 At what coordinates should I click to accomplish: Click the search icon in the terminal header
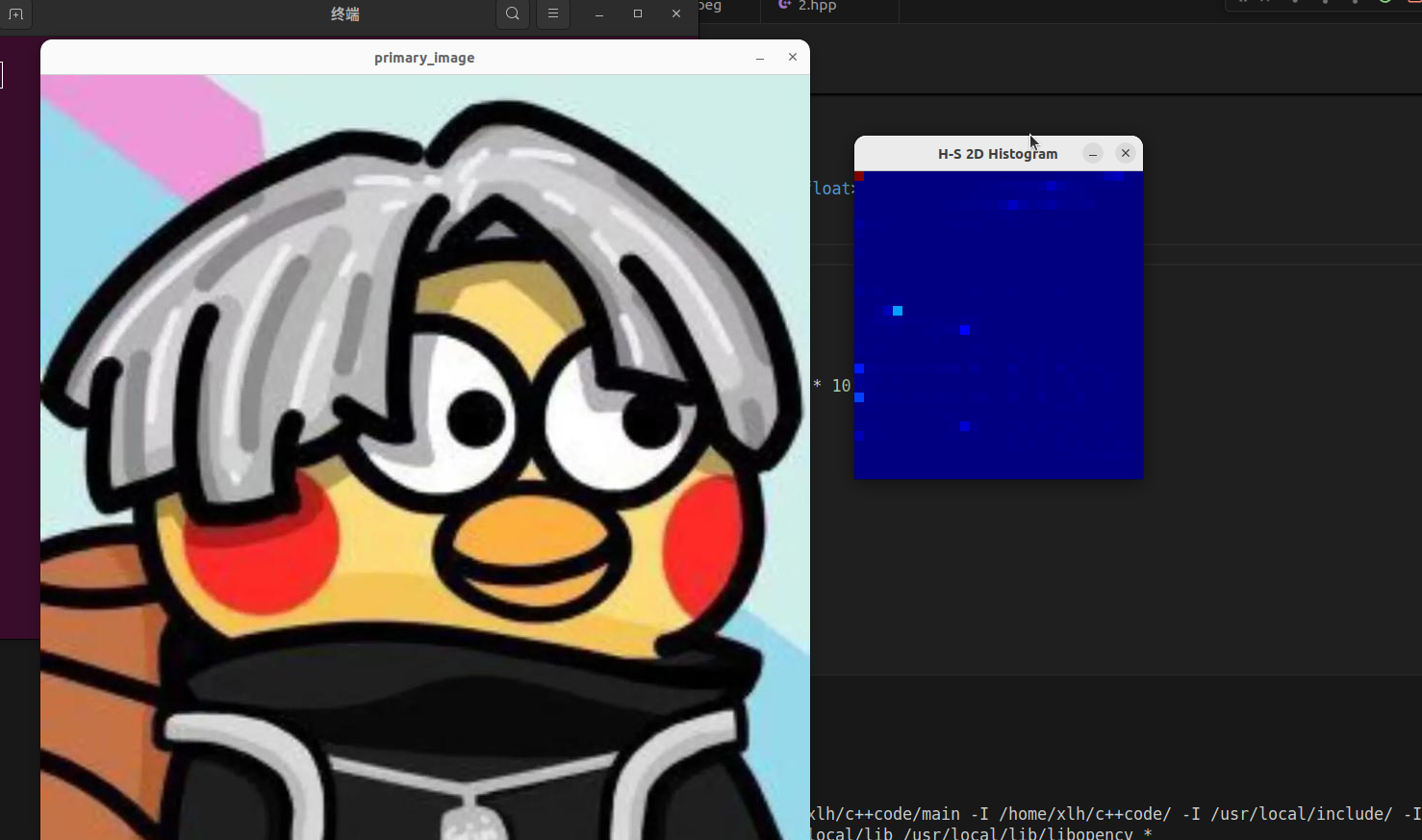click(513, 13)
